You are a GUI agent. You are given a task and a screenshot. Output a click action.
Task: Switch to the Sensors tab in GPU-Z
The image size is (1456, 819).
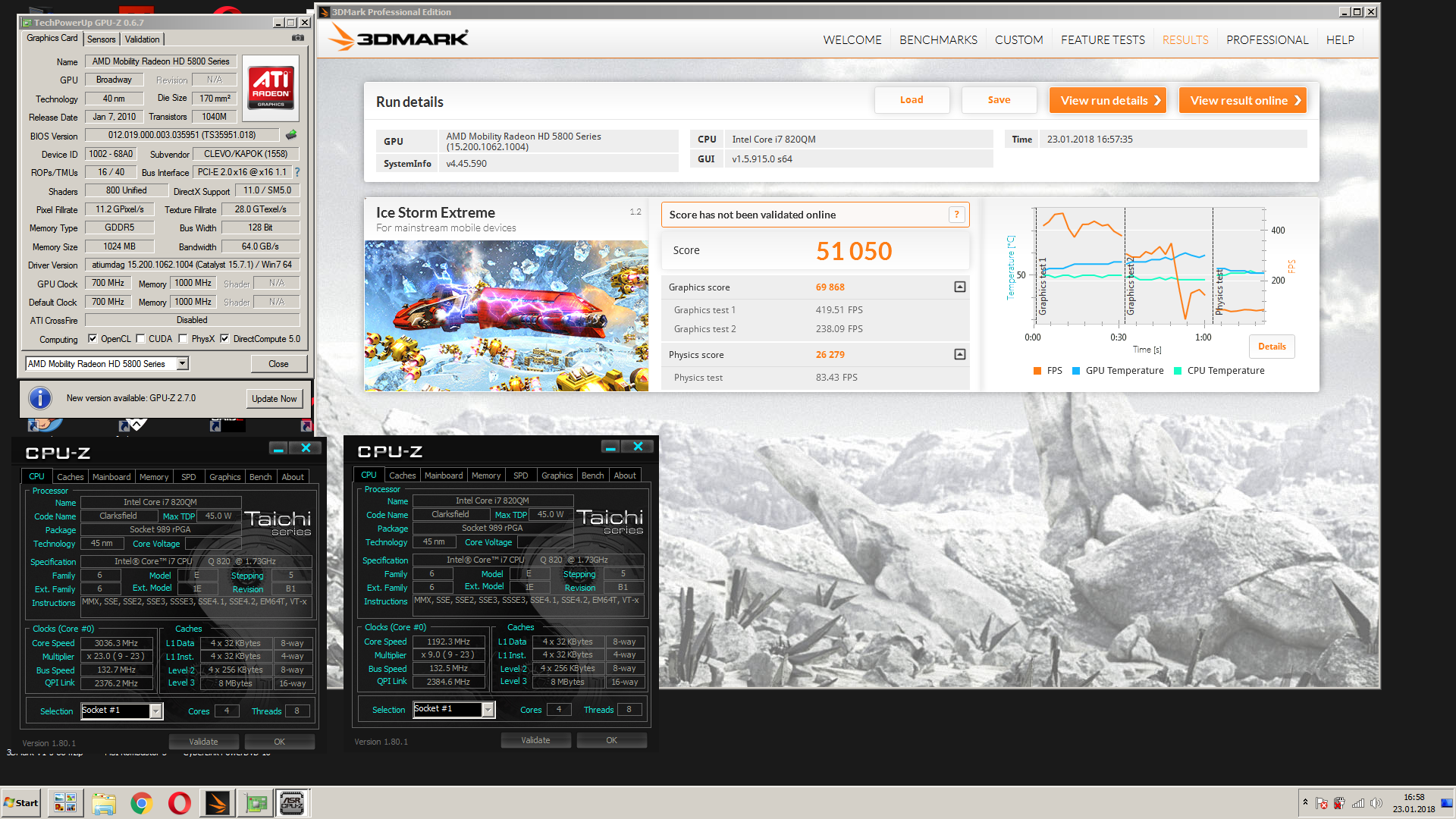101,39
